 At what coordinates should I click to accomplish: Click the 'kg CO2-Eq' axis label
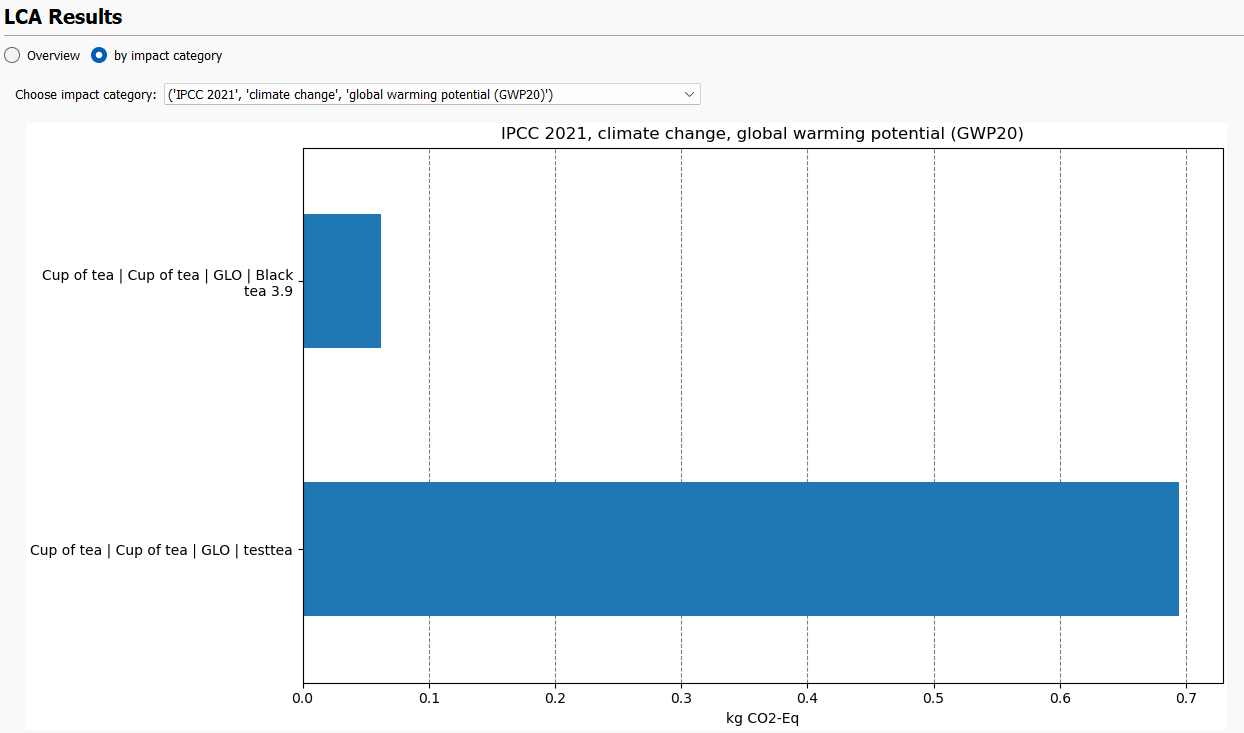click(763, 718)
